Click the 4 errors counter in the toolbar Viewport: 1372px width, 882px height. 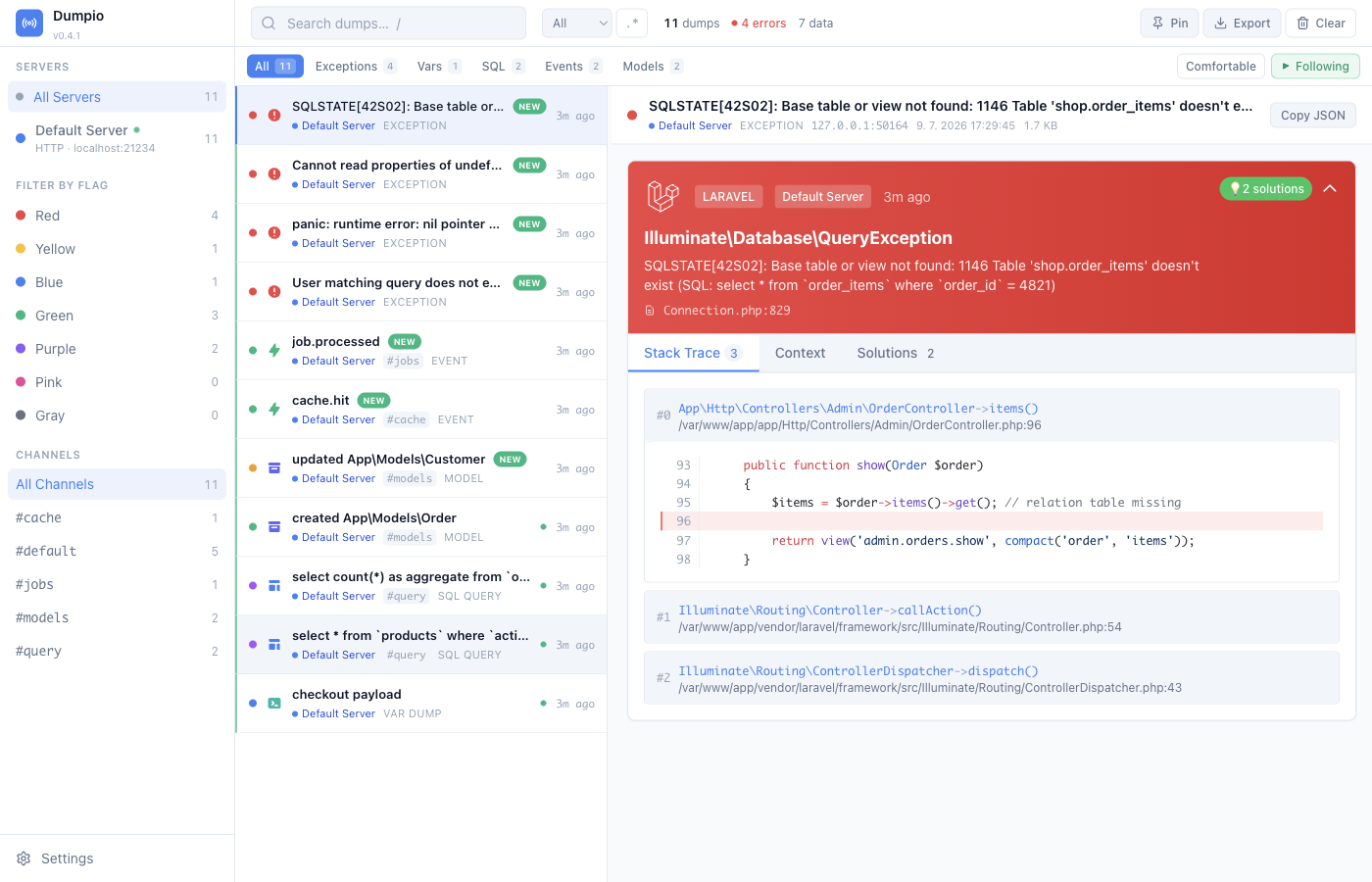point(759,24)
